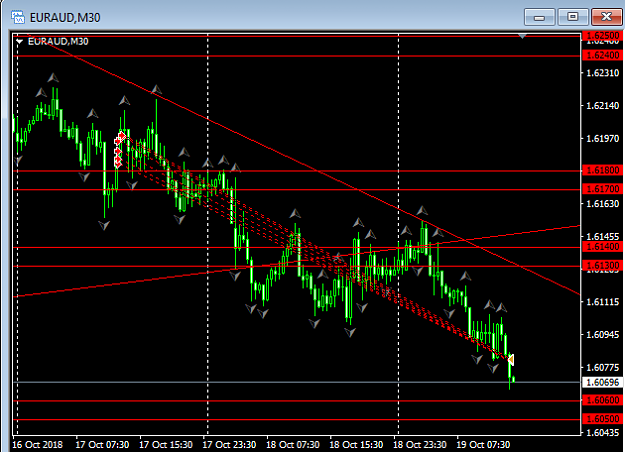The width and height of the screenshot is (625, 452).
Task: Maximize the EURAUD,M30 chart window
Action: click(573, 17)
